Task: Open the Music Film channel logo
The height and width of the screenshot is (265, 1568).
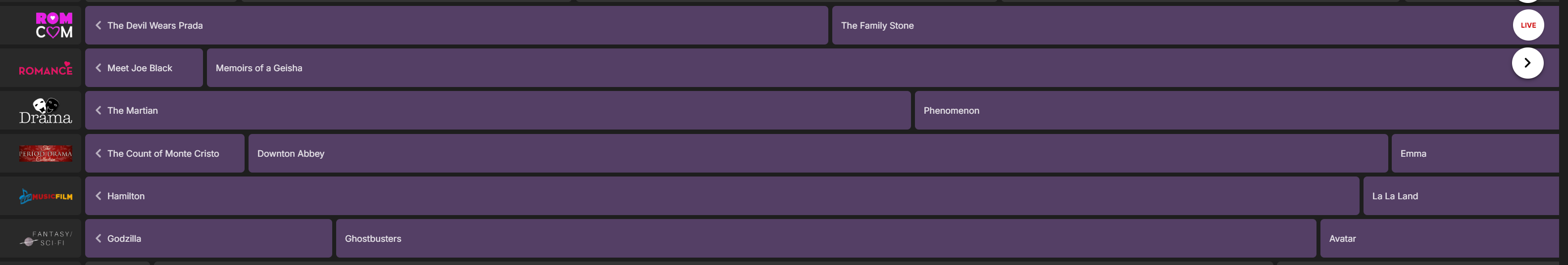Action: (46, 196)
